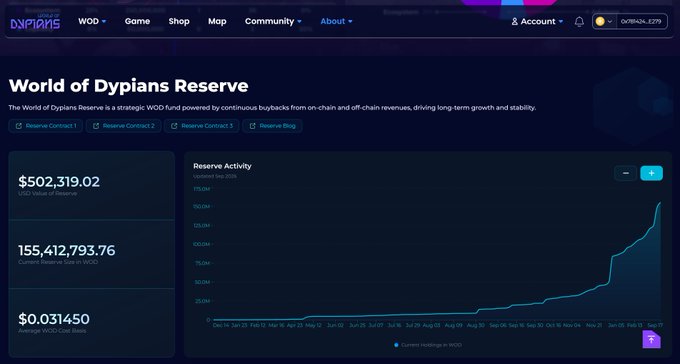Click the purple scroll-to-top arrow
This screenshot has height=364, width=680.
pos(651,339)
